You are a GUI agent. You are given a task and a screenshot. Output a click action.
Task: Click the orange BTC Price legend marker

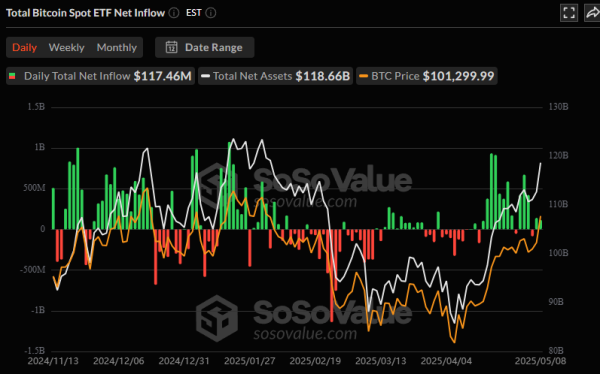point(364,76)
